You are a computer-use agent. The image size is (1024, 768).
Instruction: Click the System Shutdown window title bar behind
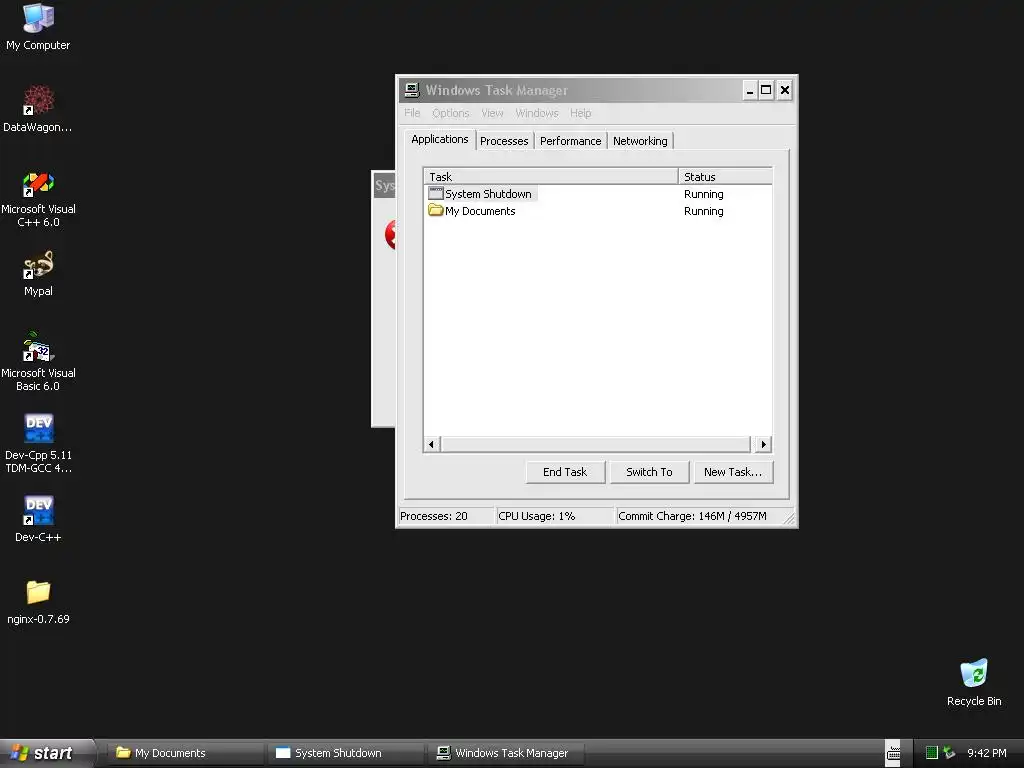pyautogui.click(x=384, y=185)
